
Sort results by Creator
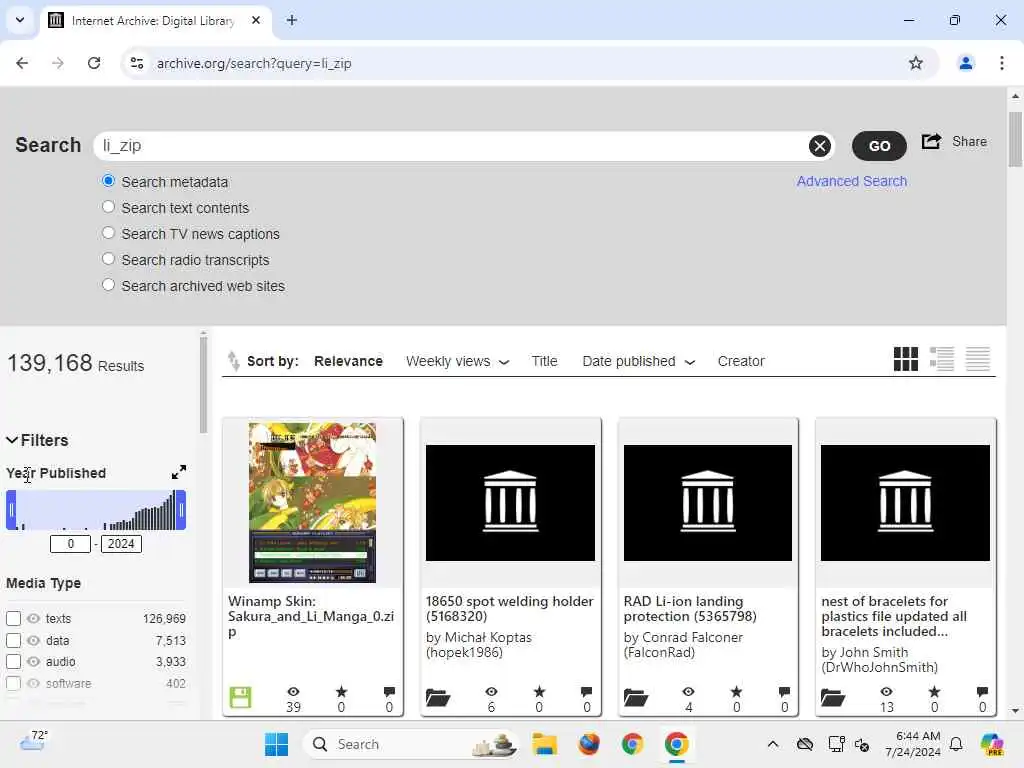(x=741, y=361)
